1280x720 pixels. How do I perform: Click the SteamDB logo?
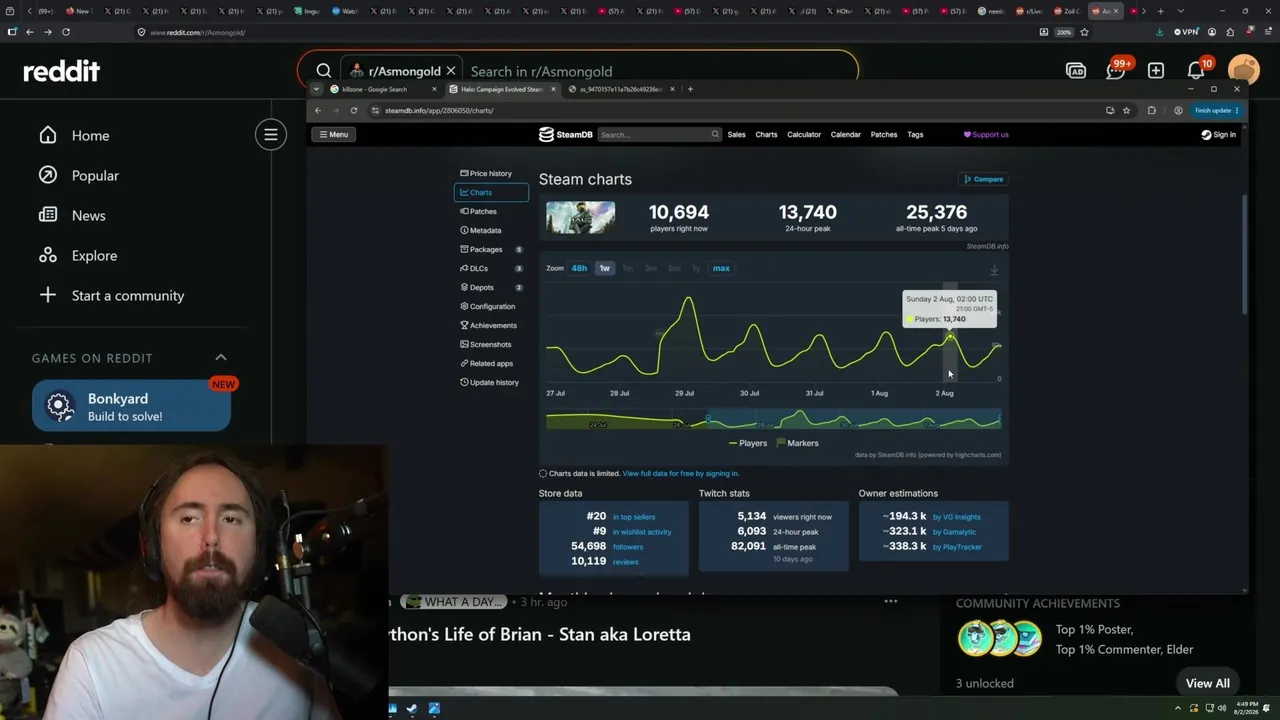pyautogui.click(x=566, y=134)
